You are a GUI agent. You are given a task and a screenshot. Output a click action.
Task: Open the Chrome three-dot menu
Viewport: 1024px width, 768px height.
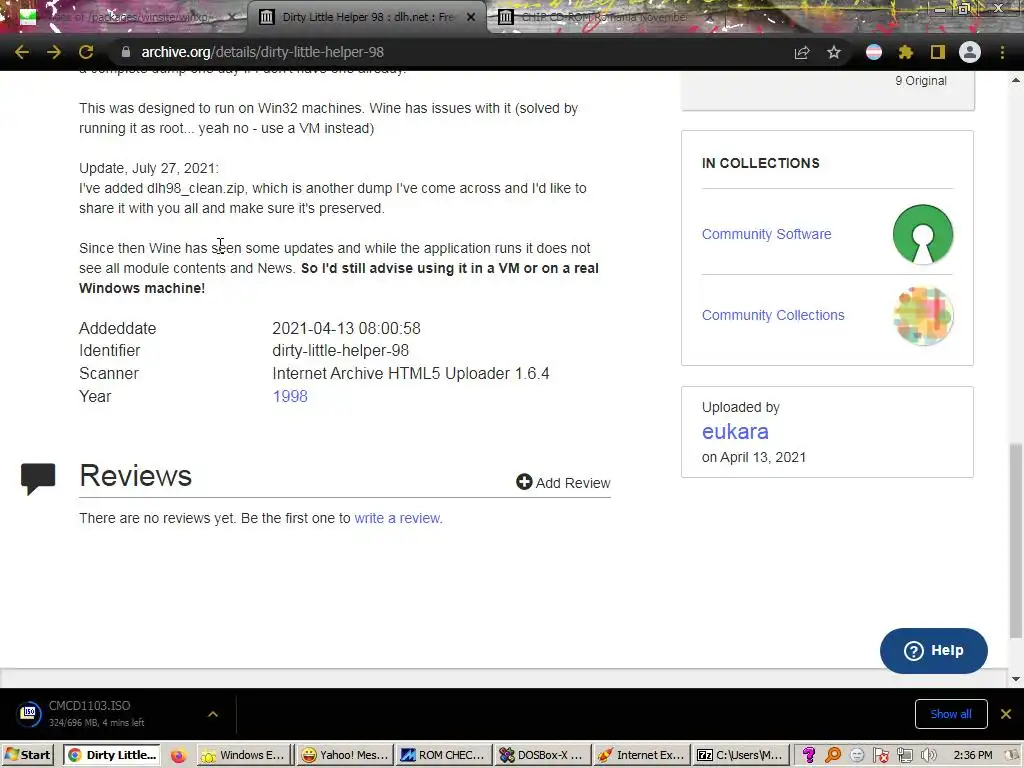point(1002,52)
